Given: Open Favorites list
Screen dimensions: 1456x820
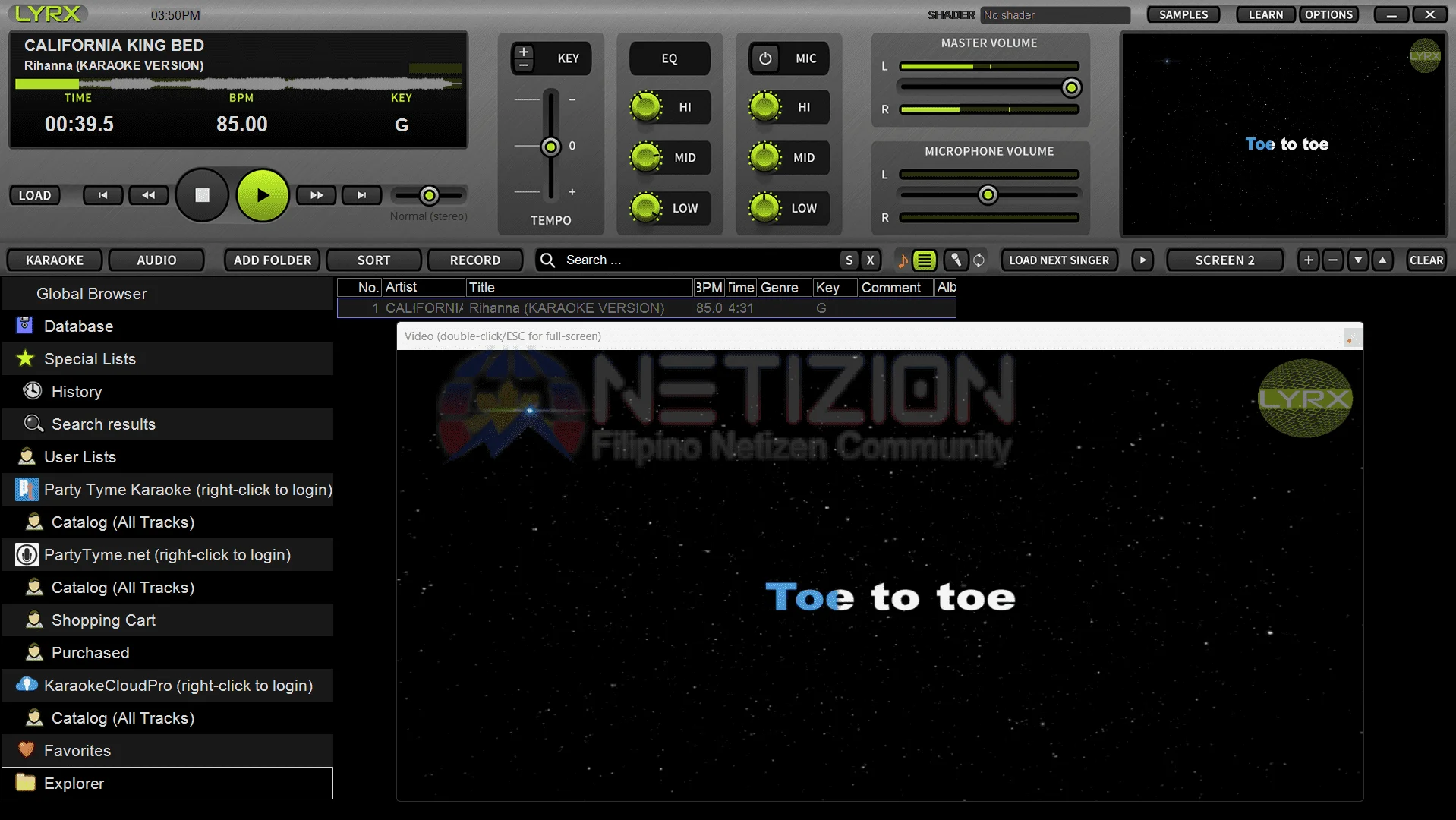Looking at the screenshot, I should pyautogui.click(x=167, y=751).
